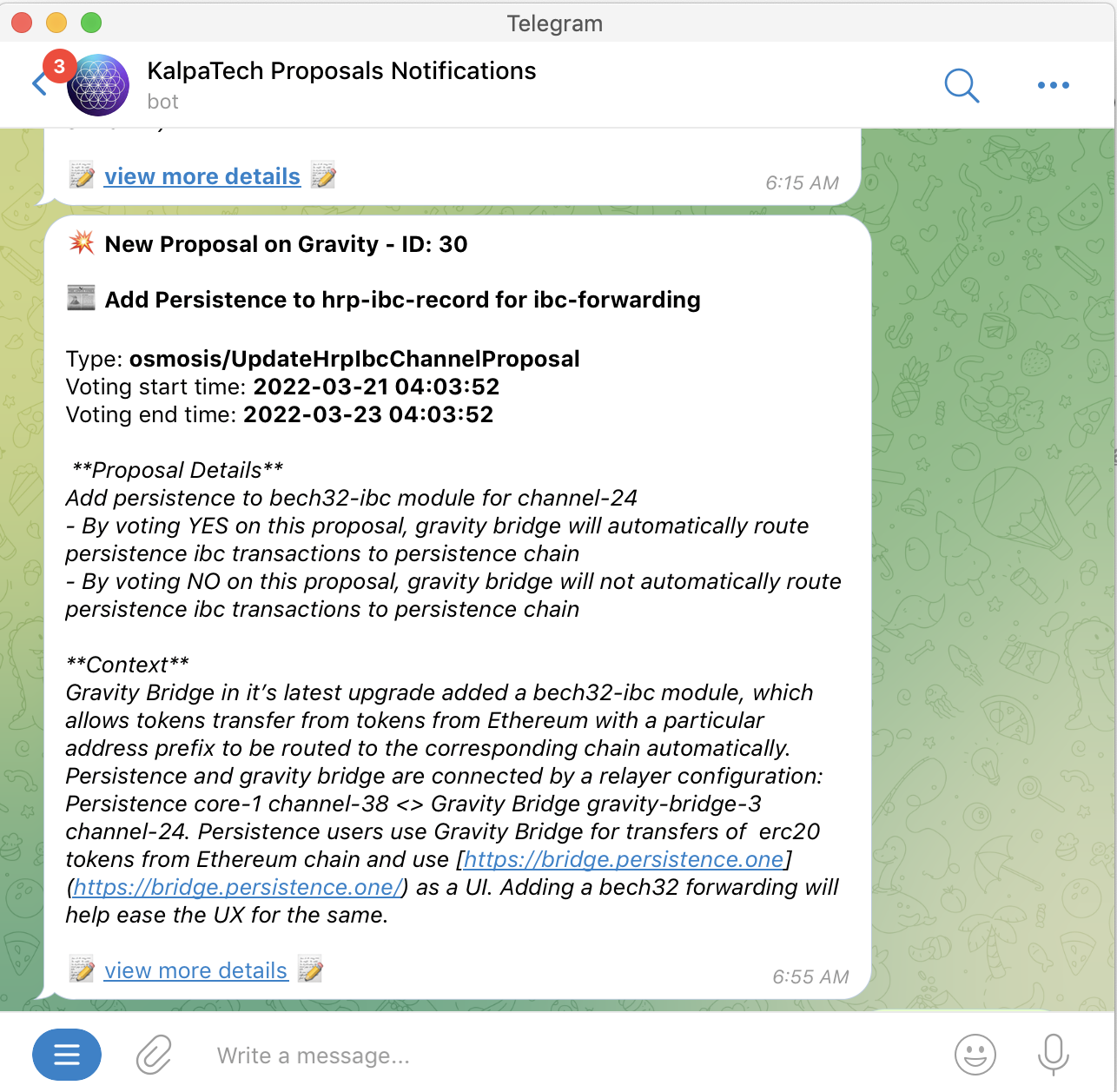Image resolution: width=1117 pixels, height=1092 pixels.
Task: Open chat search with magnifier icon
Action: [962, 85]
